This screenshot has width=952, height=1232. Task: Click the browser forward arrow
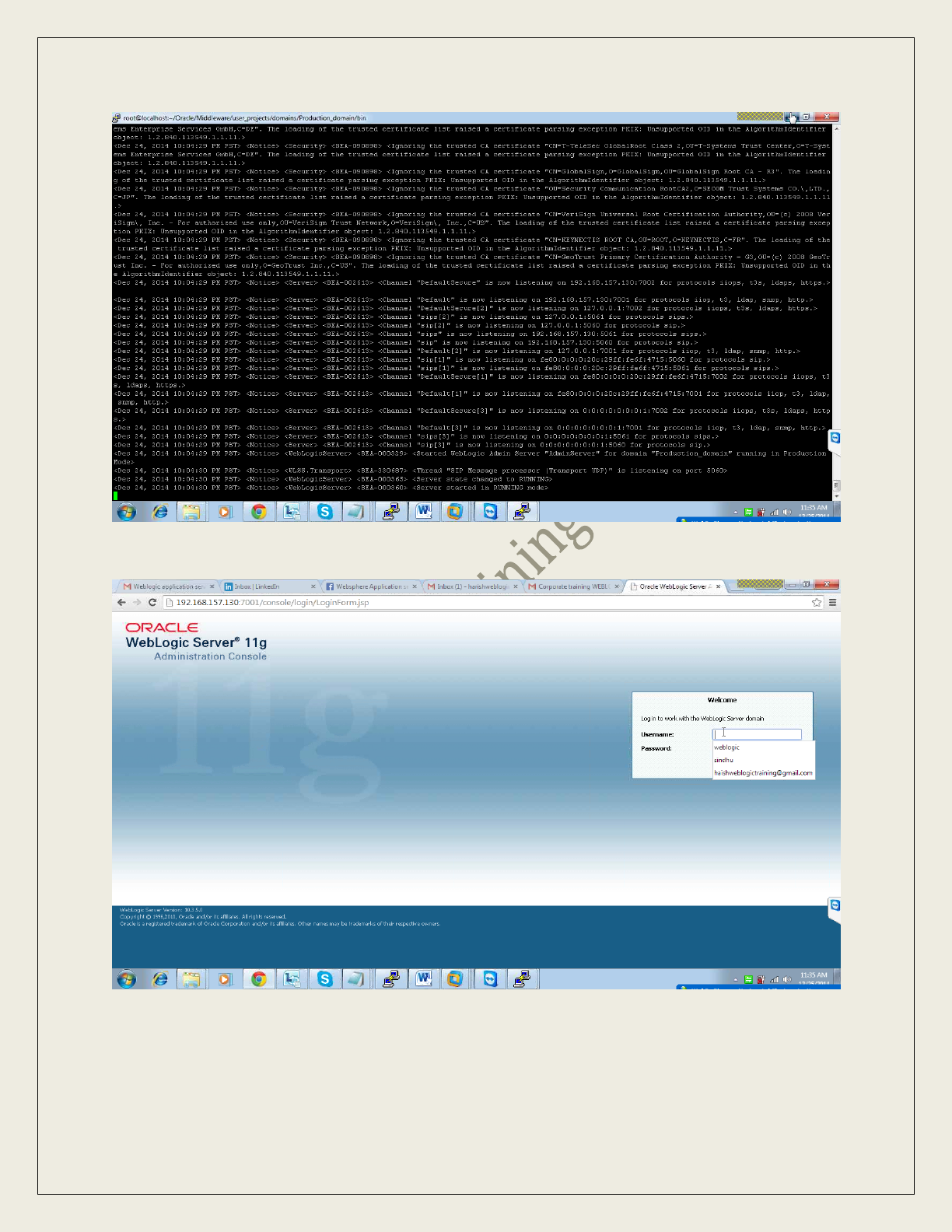(x=137, y=602)
